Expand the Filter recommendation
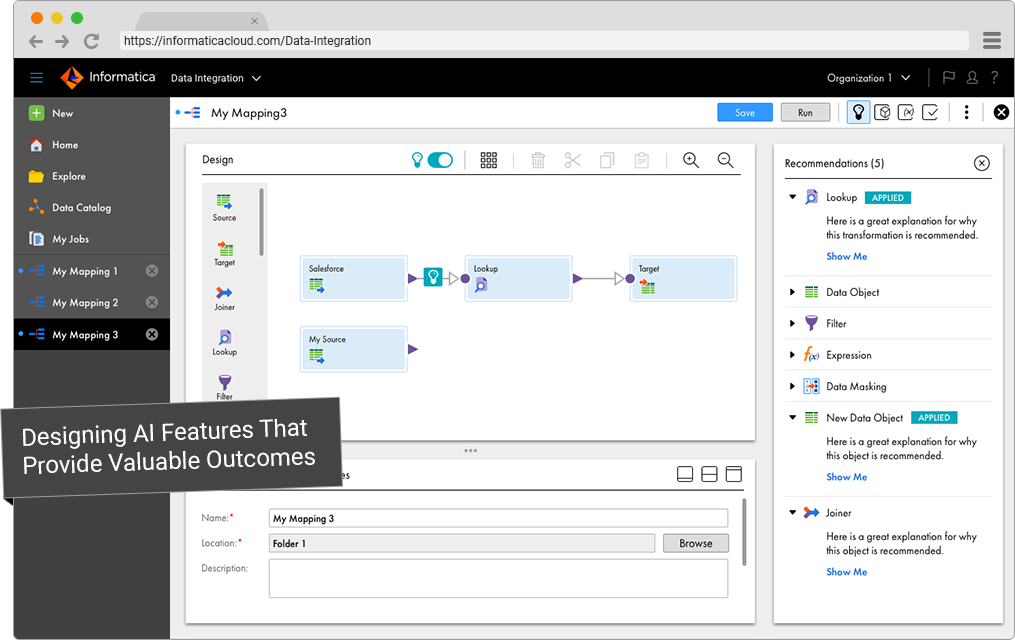 tap(792, 323)
